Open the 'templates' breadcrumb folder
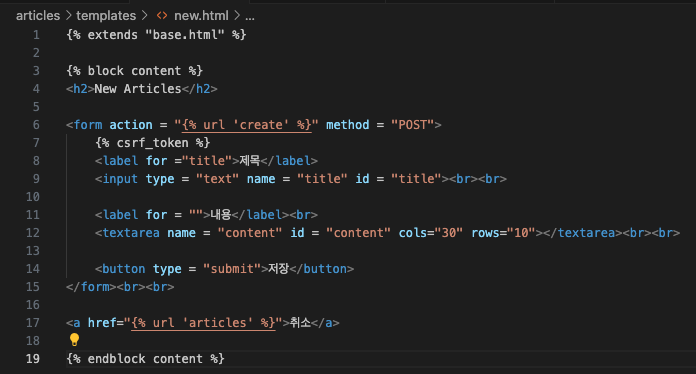696x374 pixels. 106,16
